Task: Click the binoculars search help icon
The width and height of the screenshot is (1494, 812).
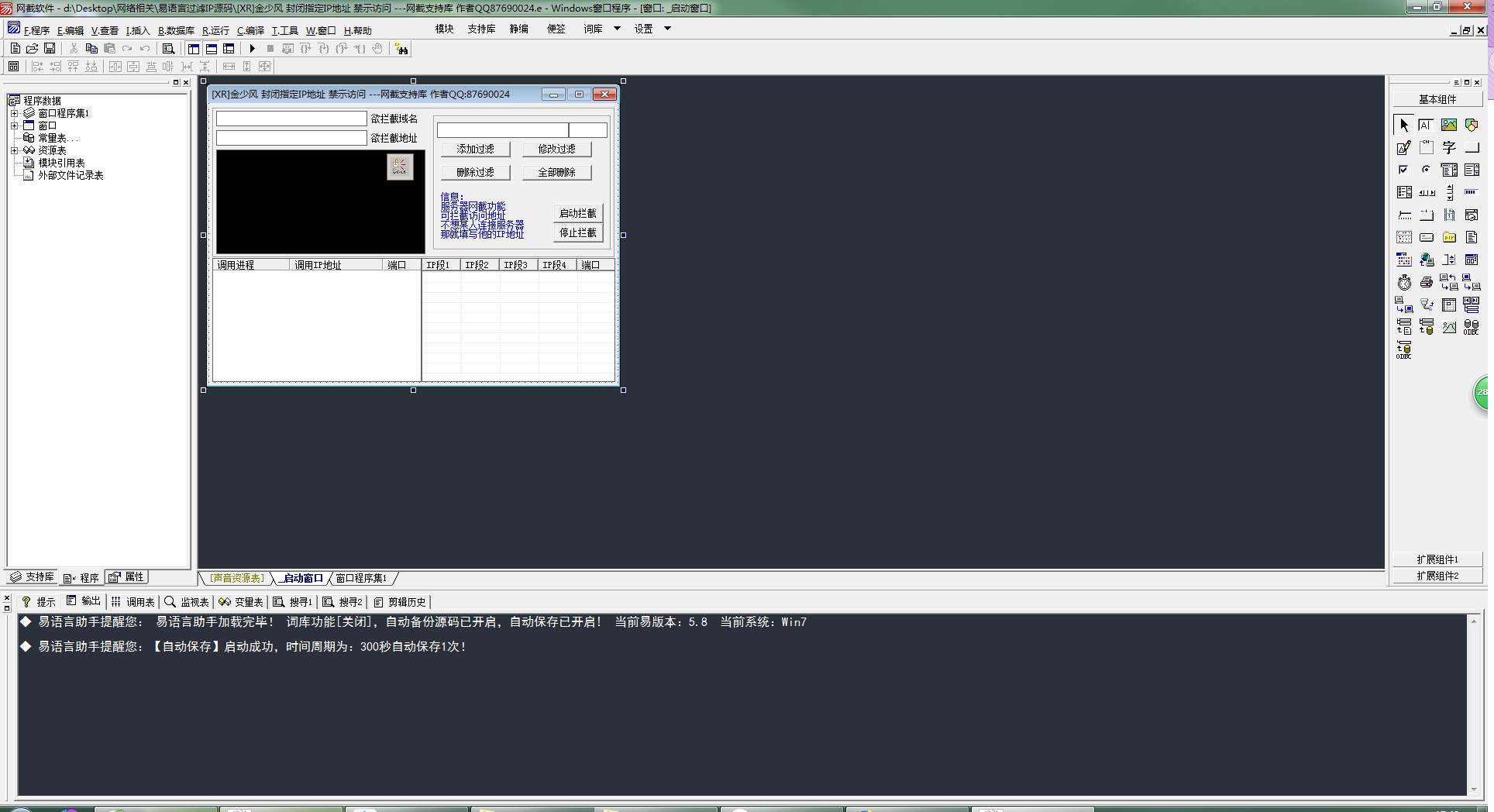Action: pyautogui.click(x=401, y=49)
